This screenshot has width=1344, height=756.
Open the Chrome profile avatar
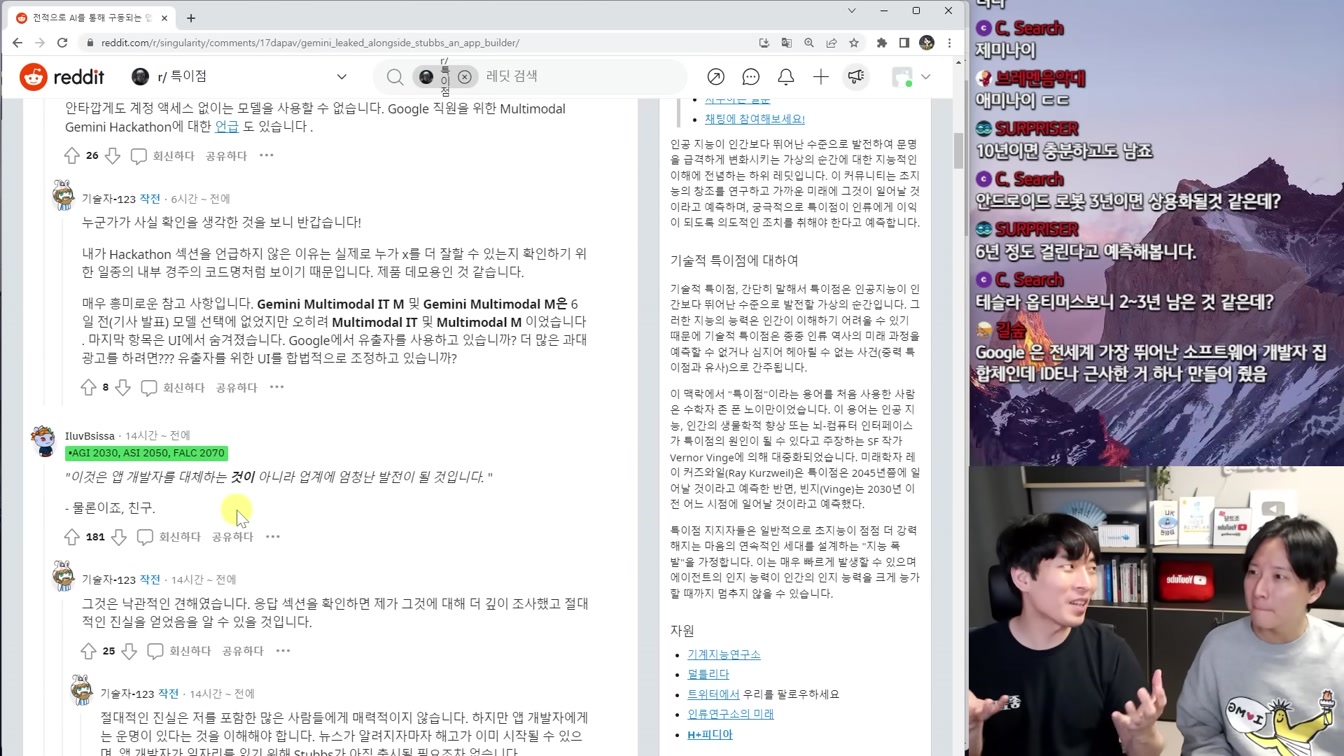[x=927, y=43]
